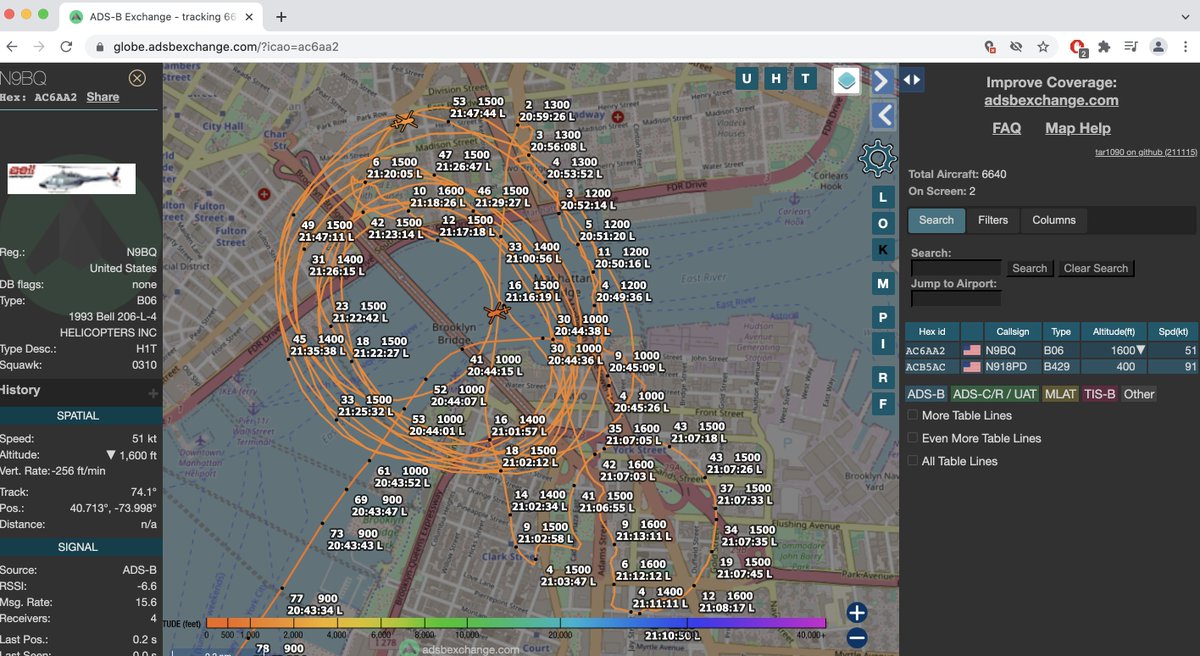Open the Map Help link
Image resolution: width=1200 pixels, height=656 pixels.
(1078, 128)
